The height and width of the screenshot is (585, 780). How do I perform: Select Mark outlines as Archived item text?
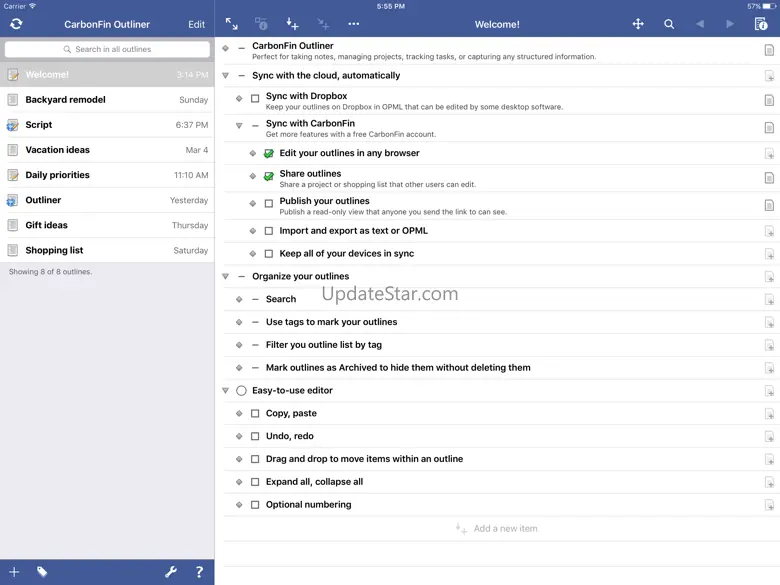pos(398,368)
